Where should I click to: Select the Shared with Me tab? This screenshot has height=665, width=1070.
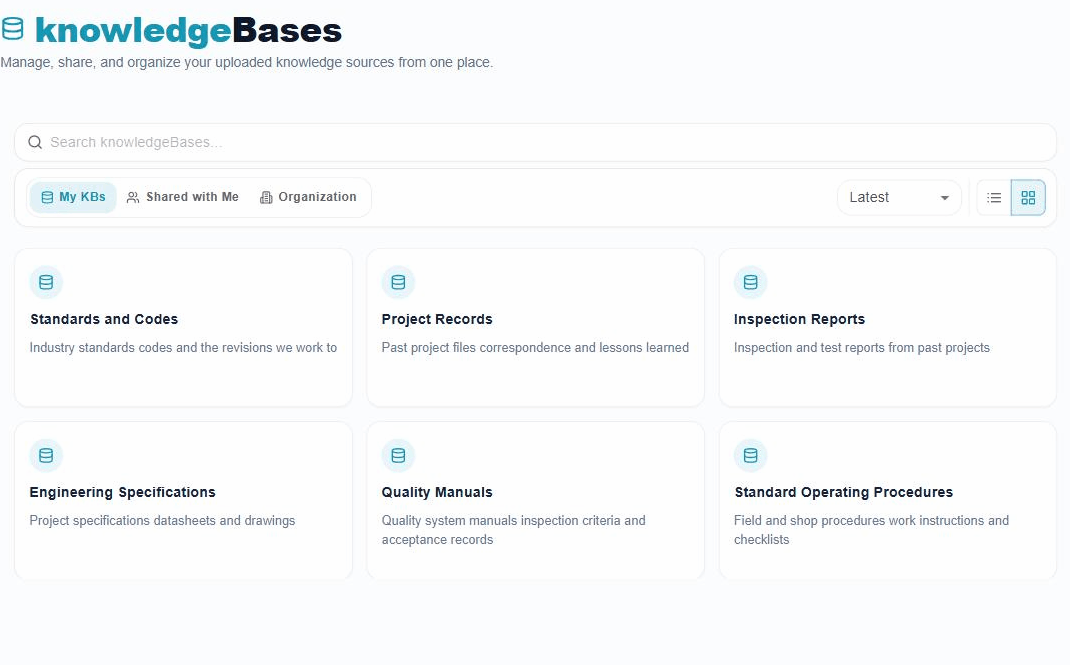[183, 197]
